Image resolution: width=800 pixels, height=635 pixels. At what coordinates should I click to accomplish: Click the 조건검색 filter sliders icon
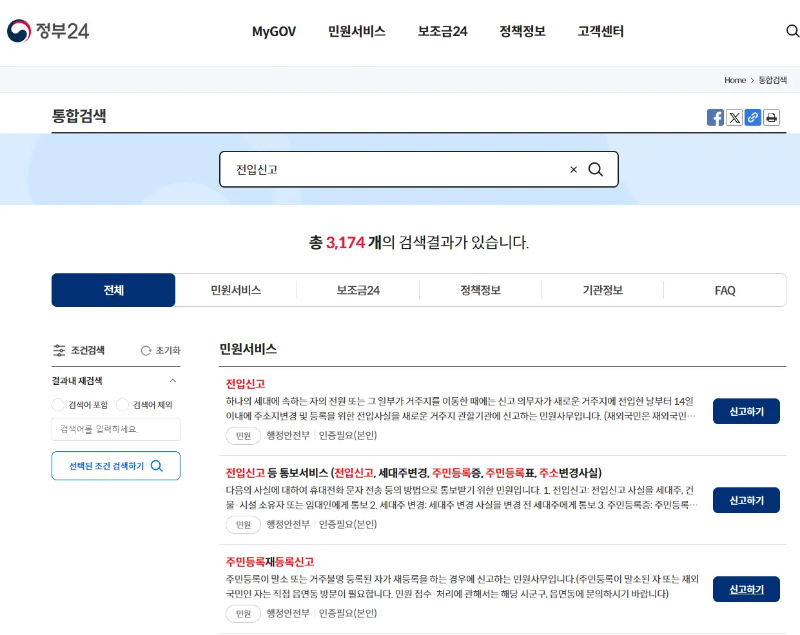pyautogui.click(x=57, y=350)
